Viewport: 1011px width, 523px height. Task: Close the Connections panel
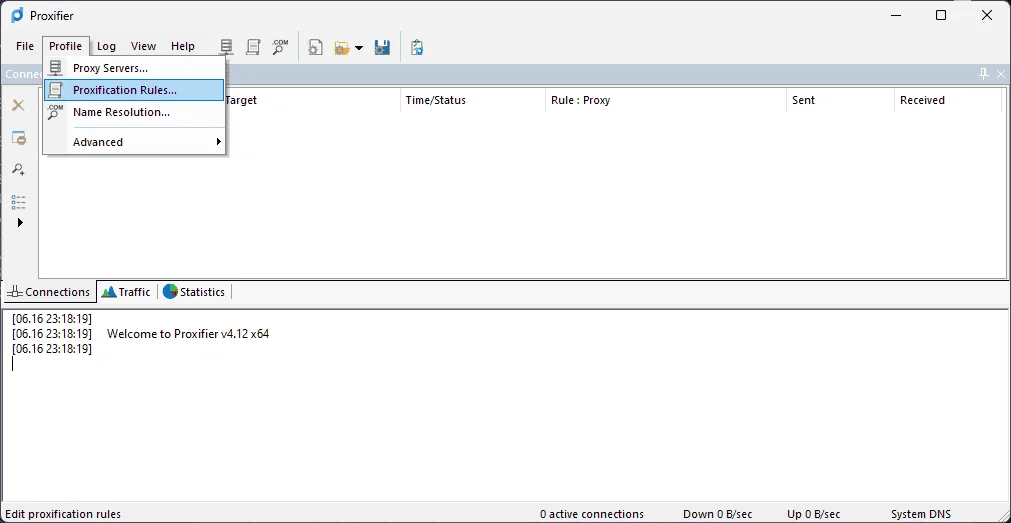1001,74
